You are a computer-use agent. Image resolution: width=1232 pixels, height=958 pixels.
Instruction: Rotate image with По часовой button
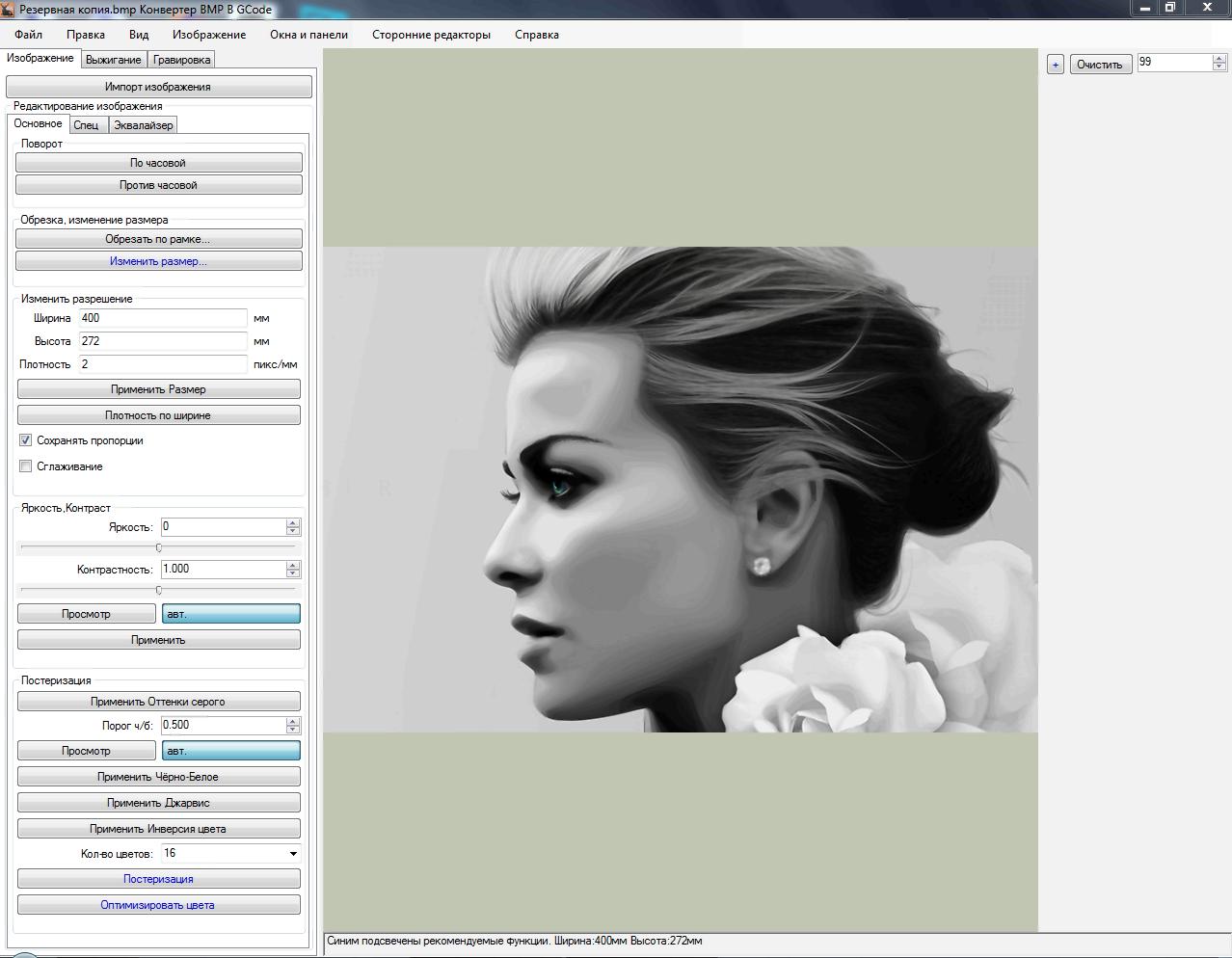[158, 163]
